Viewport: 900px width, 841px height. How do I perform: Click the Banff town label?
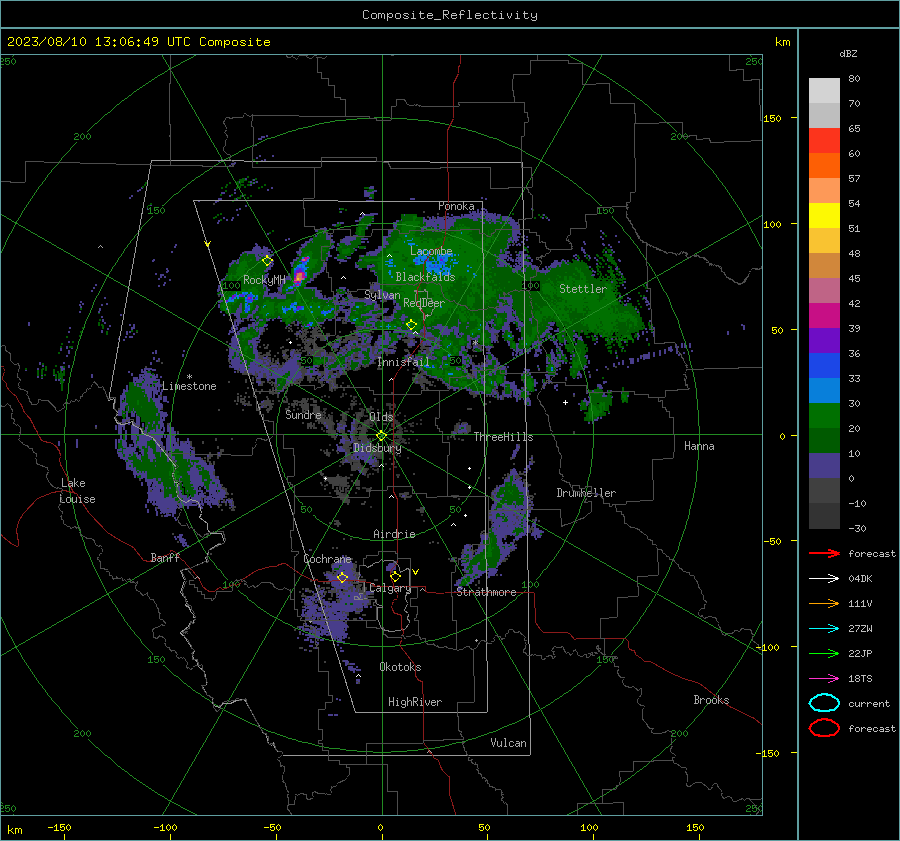click(165, 557)
